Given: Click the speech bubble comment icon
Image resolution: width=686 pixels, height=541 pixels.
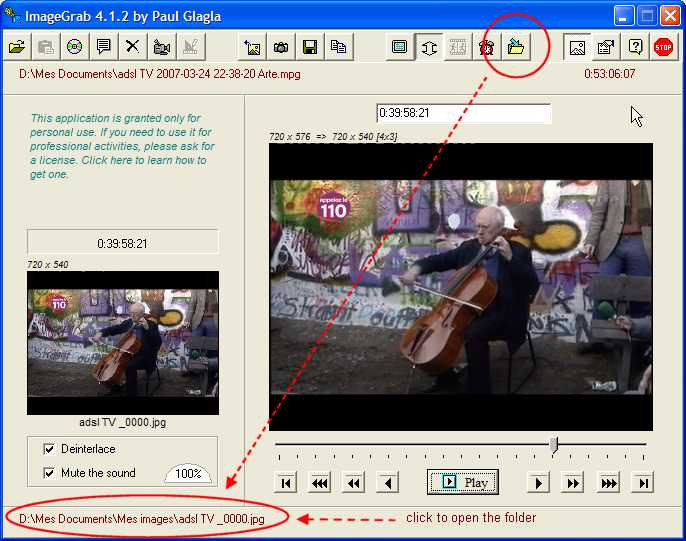Looking at the screenshot, I should 104,46.
